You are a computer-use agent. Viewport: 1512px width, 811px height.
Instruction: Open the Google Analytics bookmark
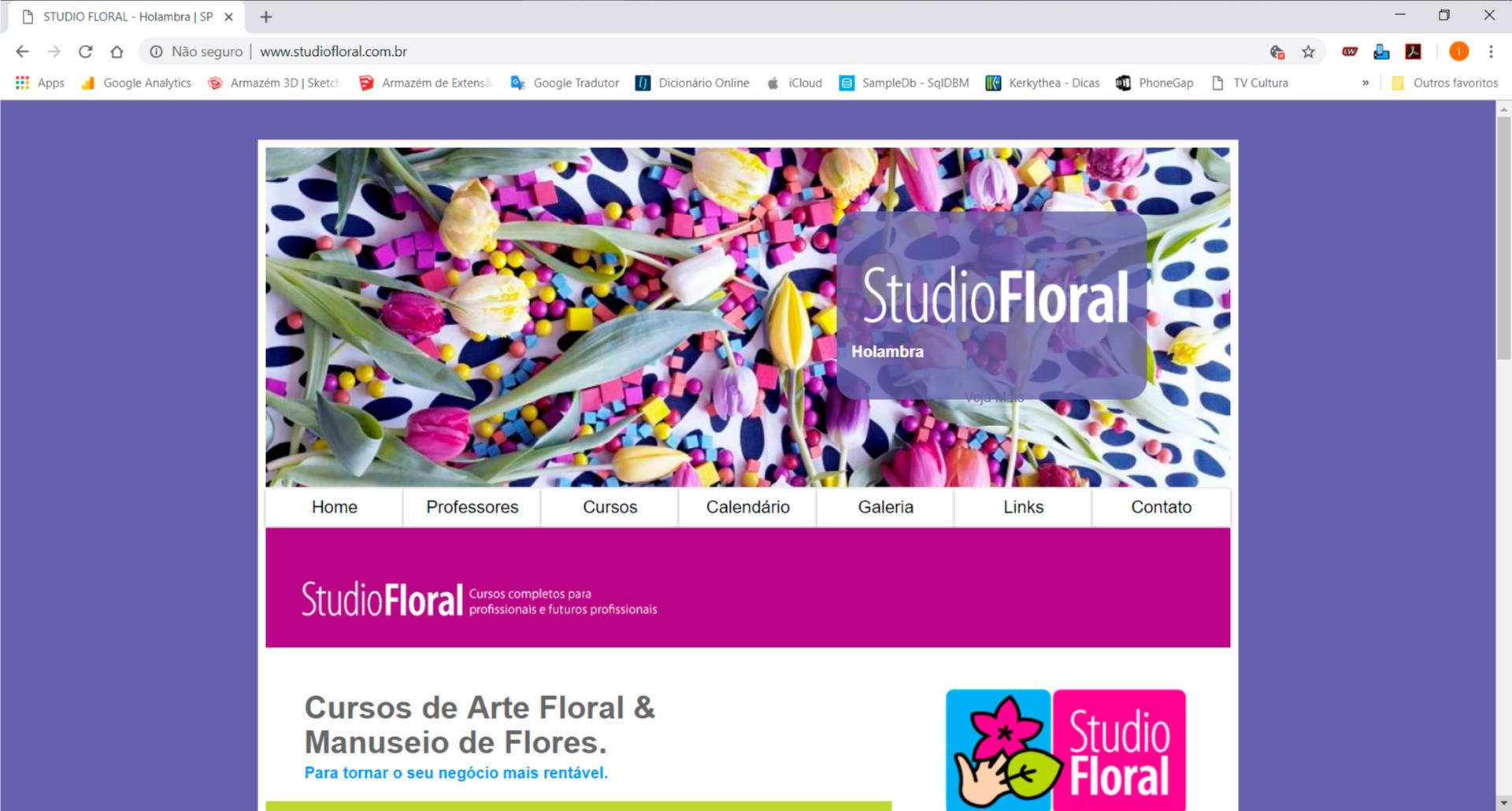click(x=136, y=83)
